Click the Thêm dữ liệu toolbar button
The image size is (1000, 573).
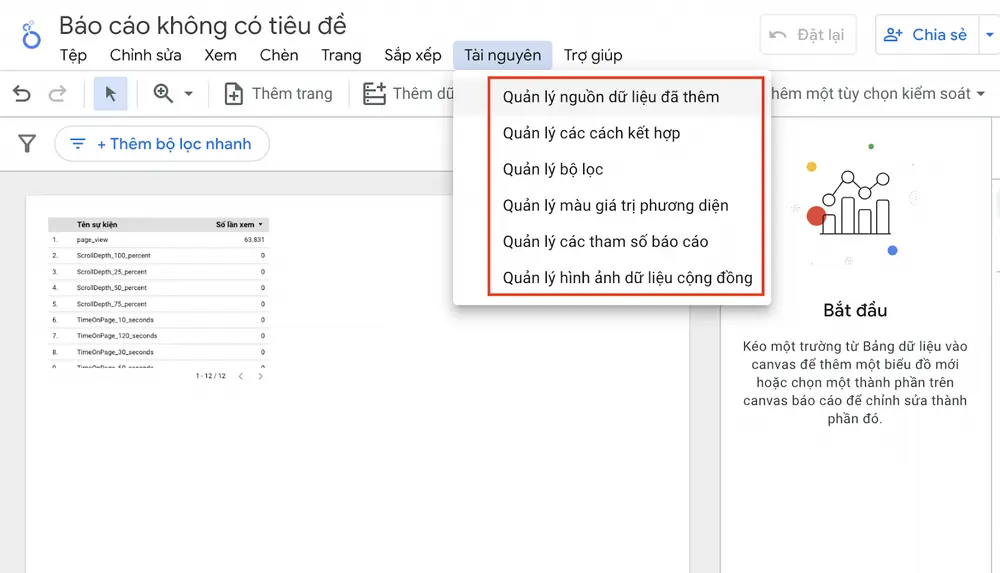tap(408, 94)
